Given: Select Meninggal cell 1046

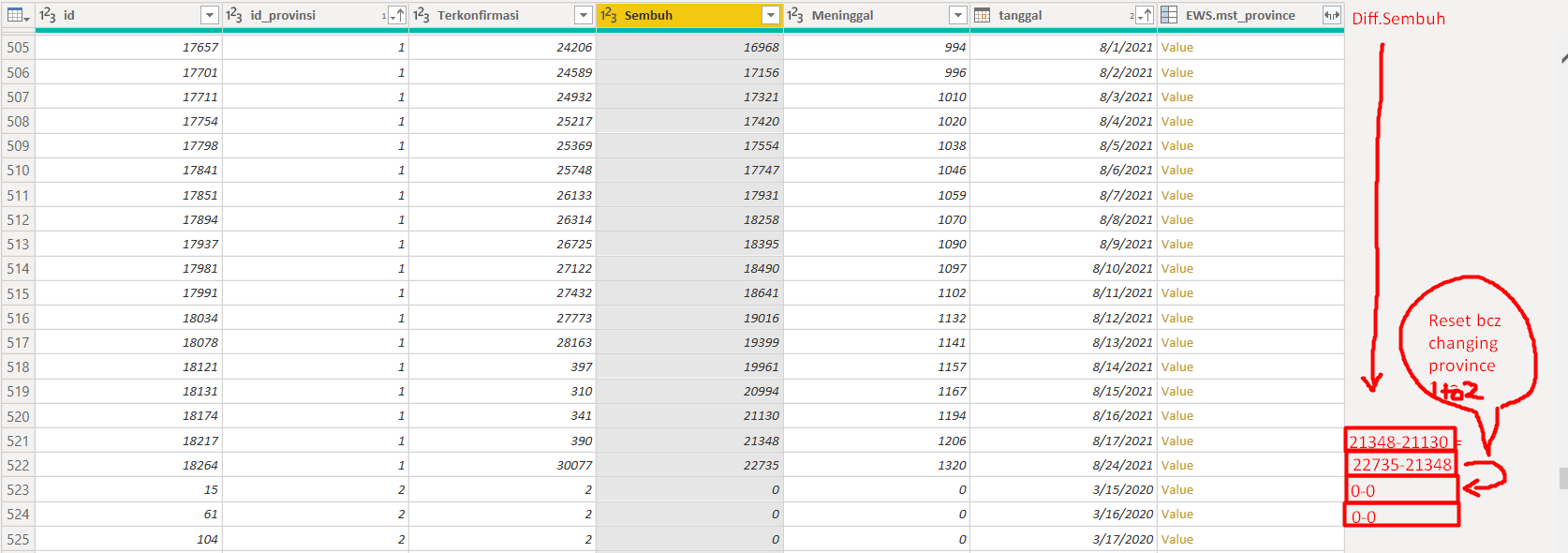Looking at the screenshot, I should pos(876,171).
